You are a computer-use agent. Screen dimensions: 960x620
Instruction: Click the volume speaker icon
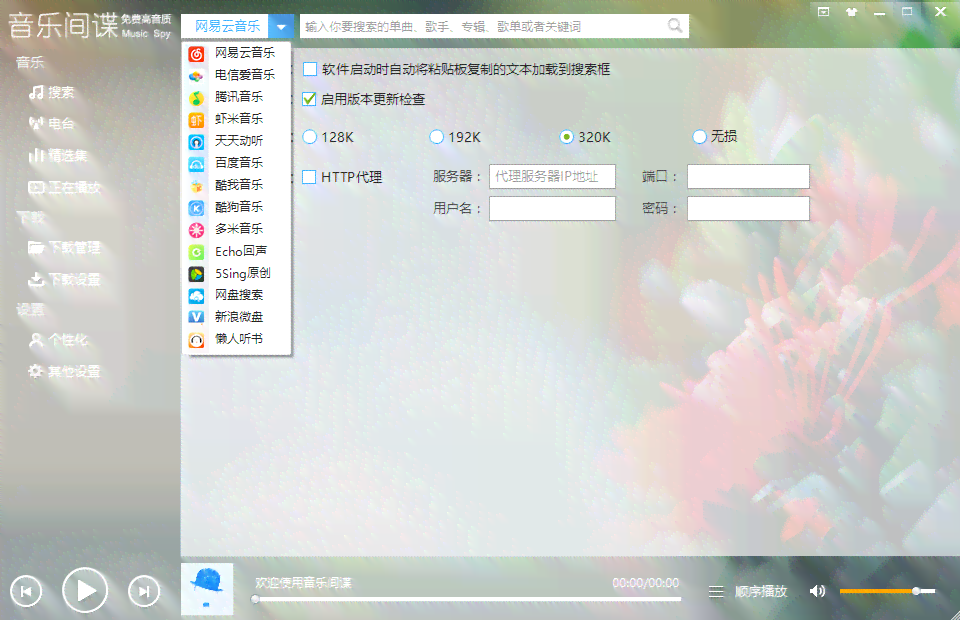tap(817, 591)
